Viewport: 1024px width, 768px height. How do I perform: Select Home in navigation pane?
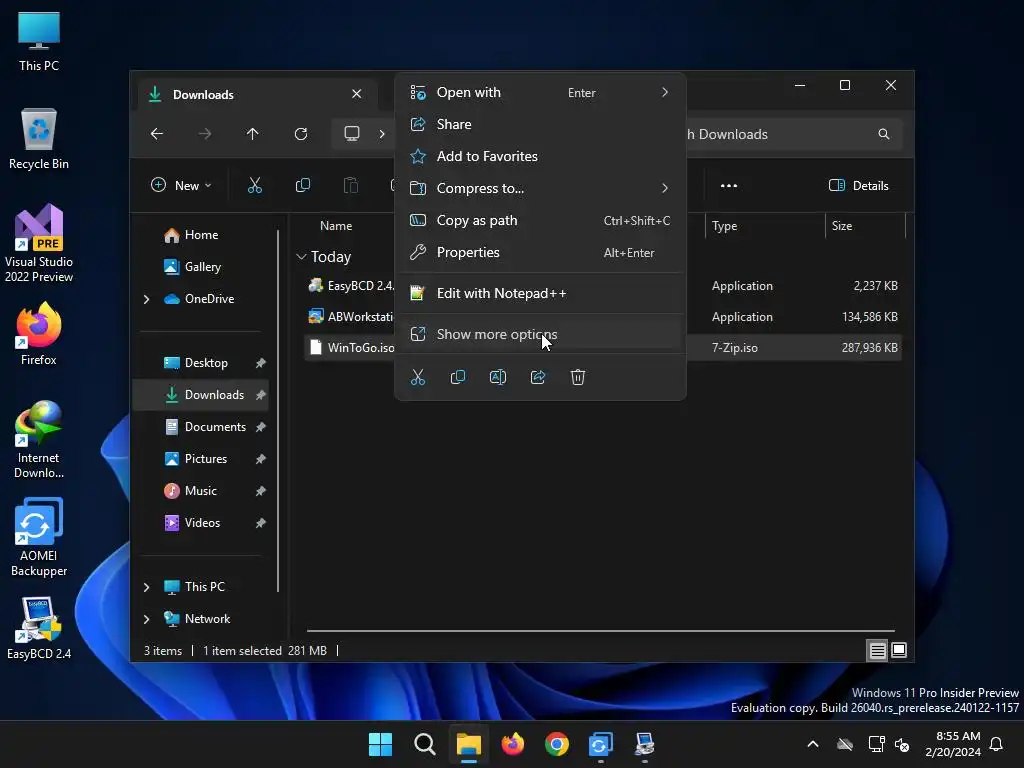point(201,235)
